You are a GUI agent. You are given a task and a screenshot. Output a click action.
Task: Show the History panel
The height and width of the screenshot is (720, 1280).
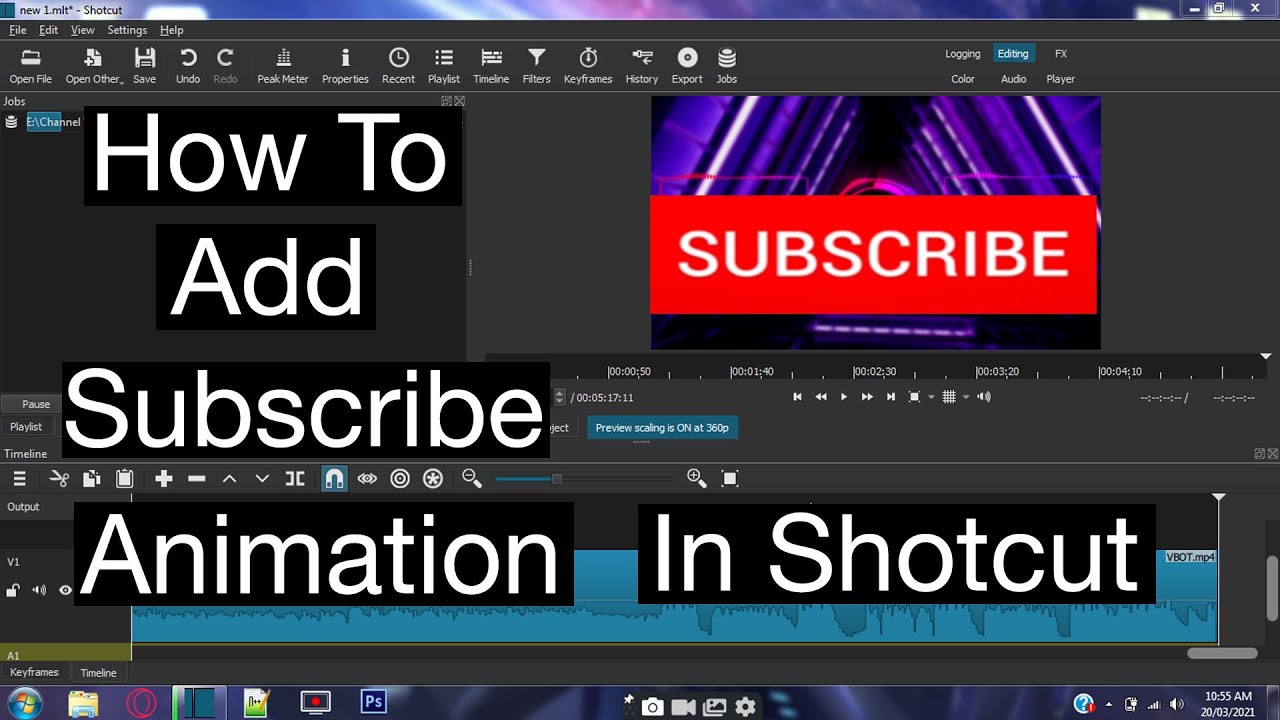click(642, 66)
